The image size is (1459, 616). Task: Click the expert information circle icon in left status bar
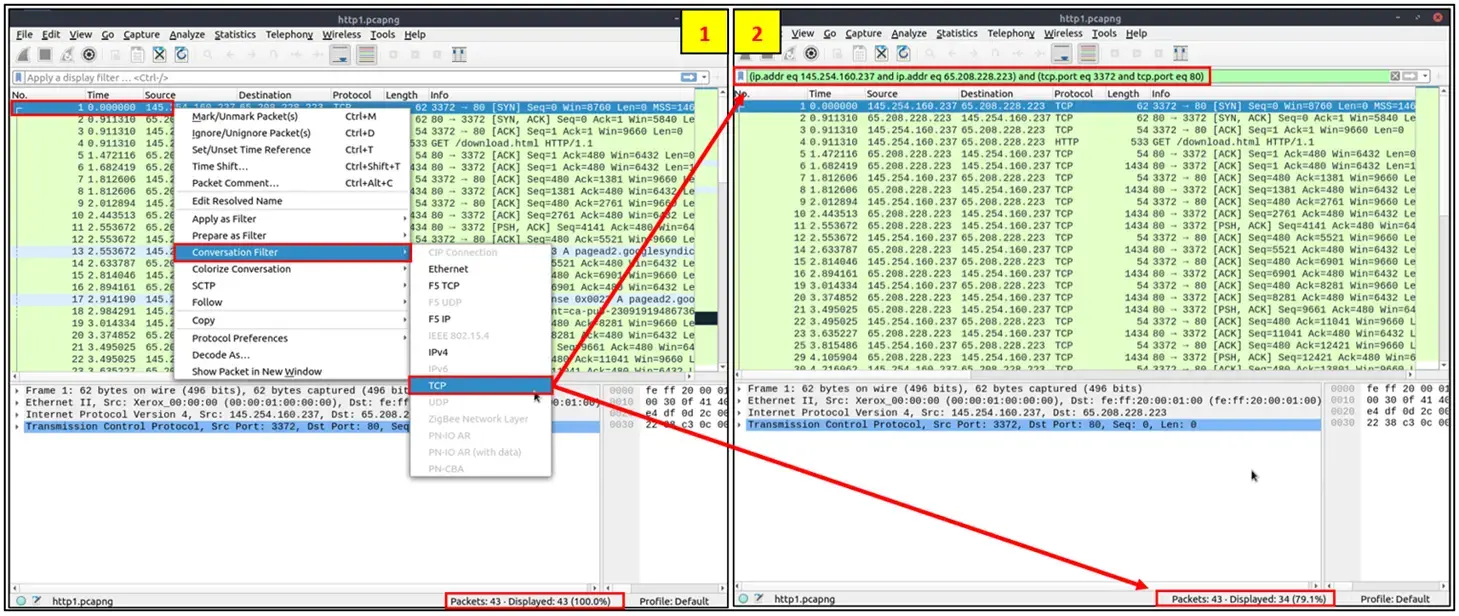pos(20,600)
